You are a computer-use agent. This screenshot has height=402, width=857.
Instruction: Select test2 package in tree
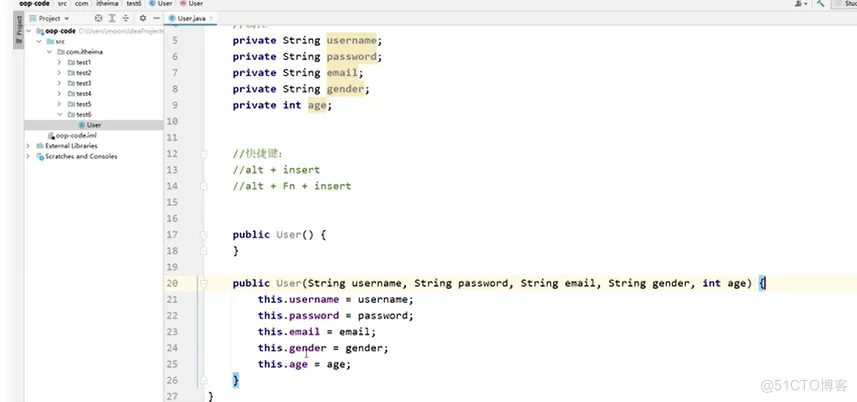83,73
